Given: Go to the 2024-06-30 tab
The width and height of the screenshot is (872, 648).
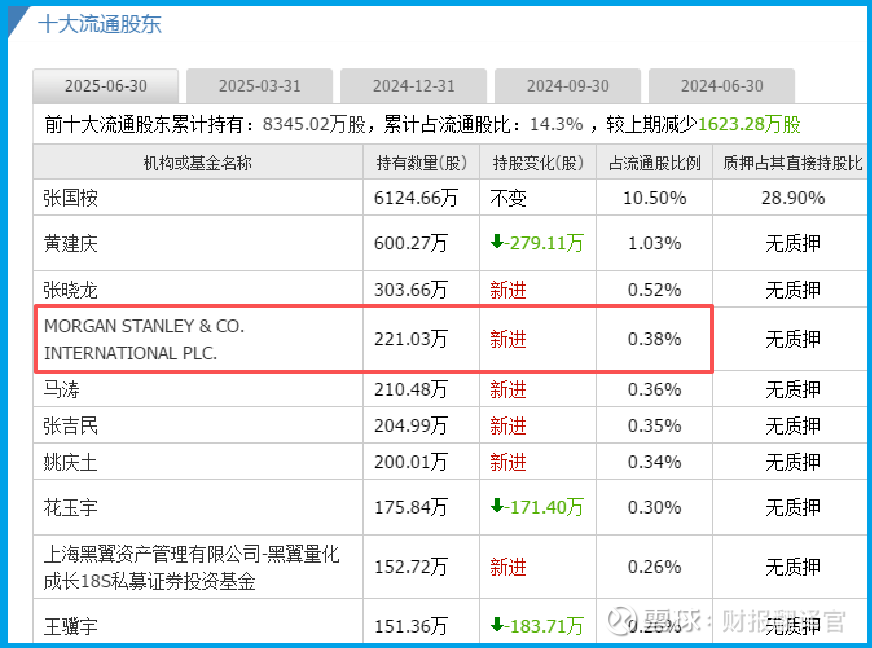Looking at the screenshot, I should tap(722, 86).
